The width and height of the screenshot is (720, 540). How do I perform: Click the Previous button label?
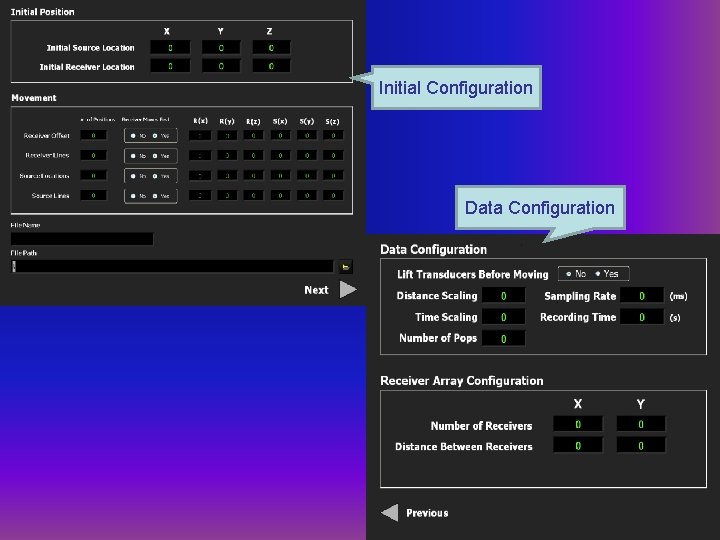427,513
